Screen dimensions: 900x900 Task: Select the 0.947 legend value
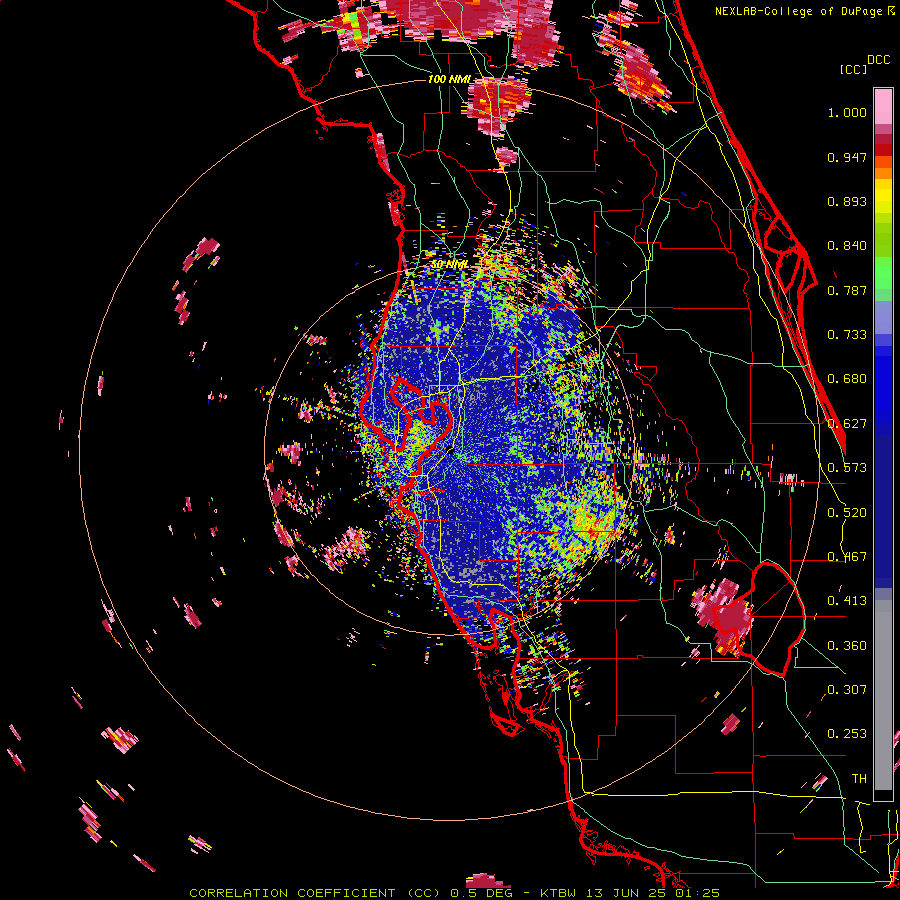pos(847,157)
